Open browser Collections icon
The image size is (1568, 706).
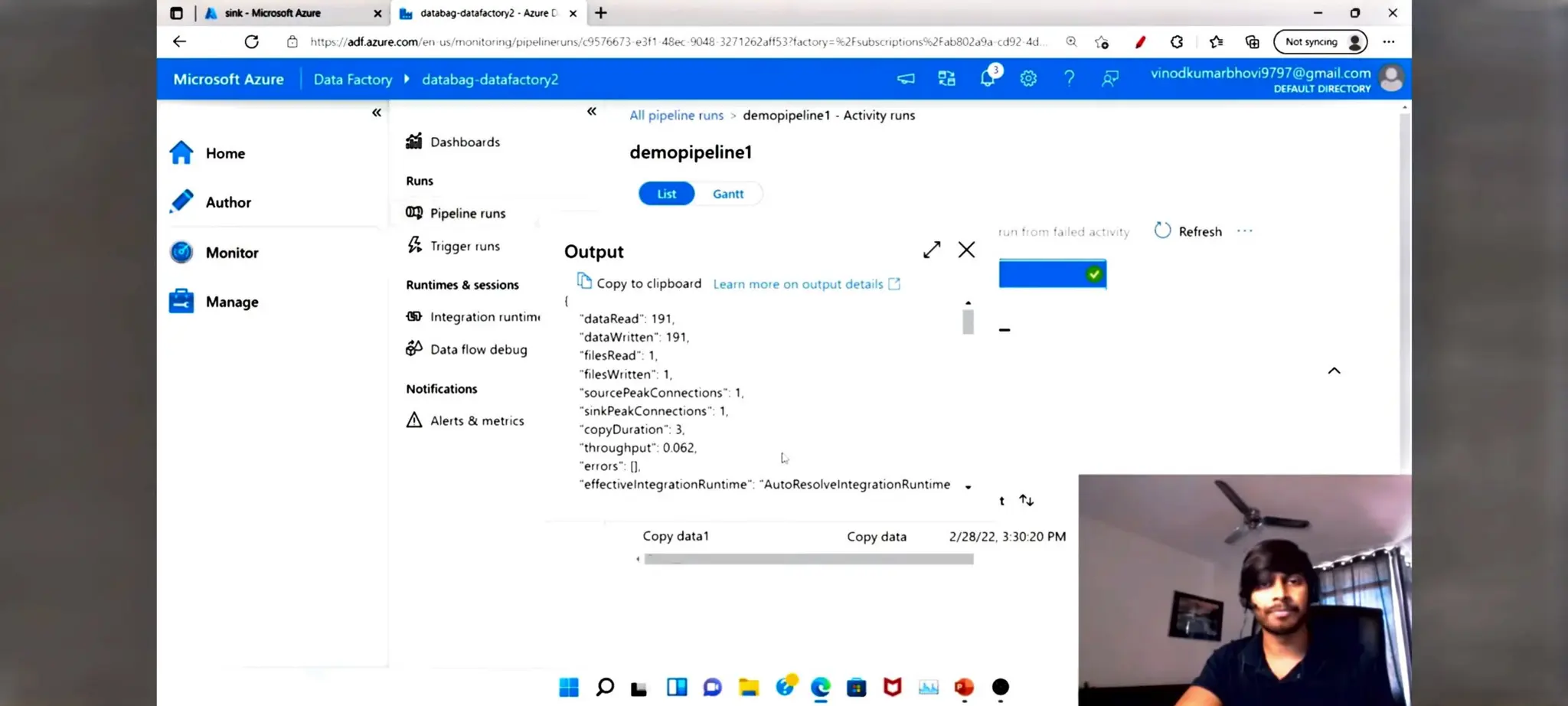(x=1253, y=42)
